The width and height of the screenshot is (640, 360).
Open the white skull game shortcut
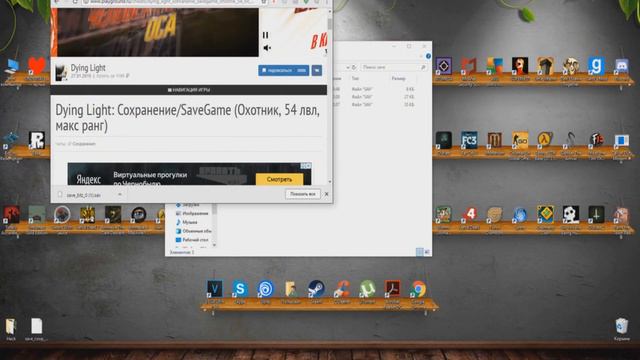571,214
